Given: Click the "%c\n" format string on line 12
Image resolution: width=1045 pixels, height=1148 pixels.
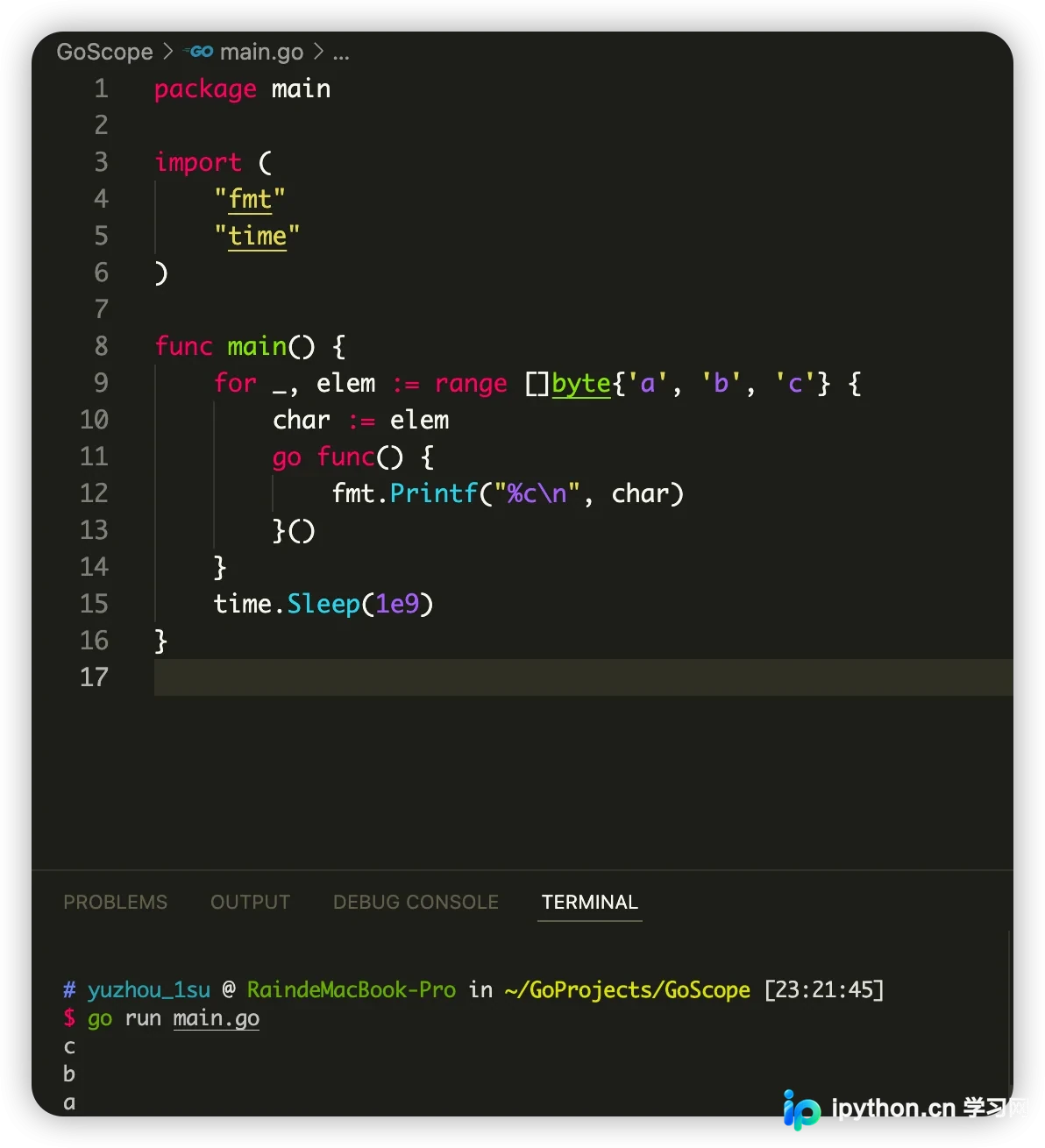Looking at the screenshot, I should pos(537,493).
